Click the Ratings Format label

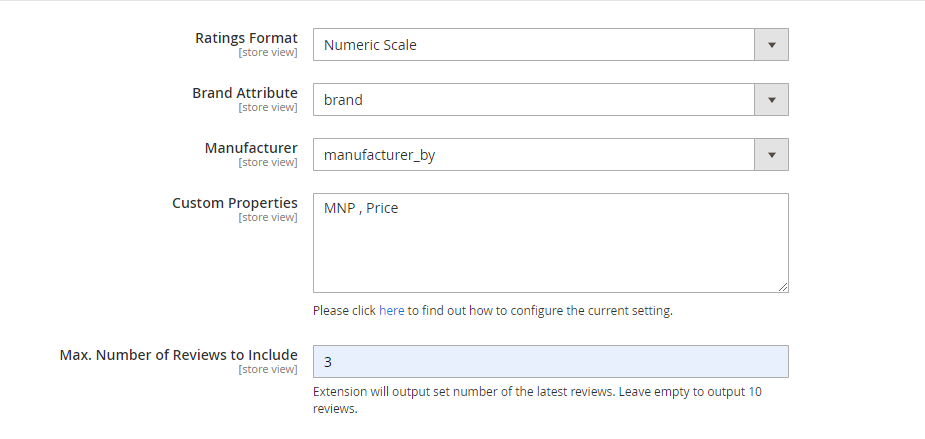(x=246, y=38)
